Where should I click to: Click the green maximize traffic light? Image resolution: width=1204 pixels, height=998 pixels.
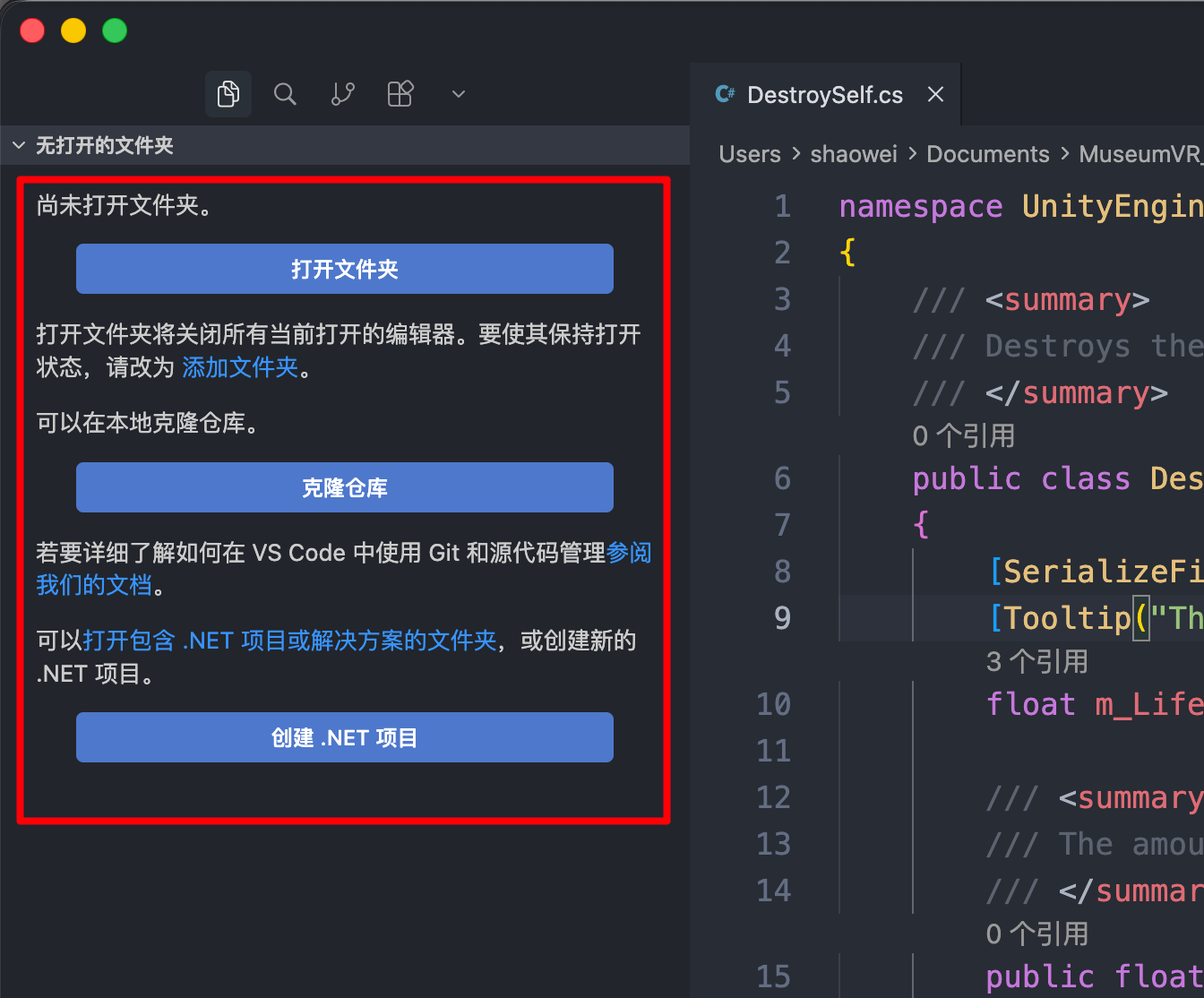tap(115, 30)
